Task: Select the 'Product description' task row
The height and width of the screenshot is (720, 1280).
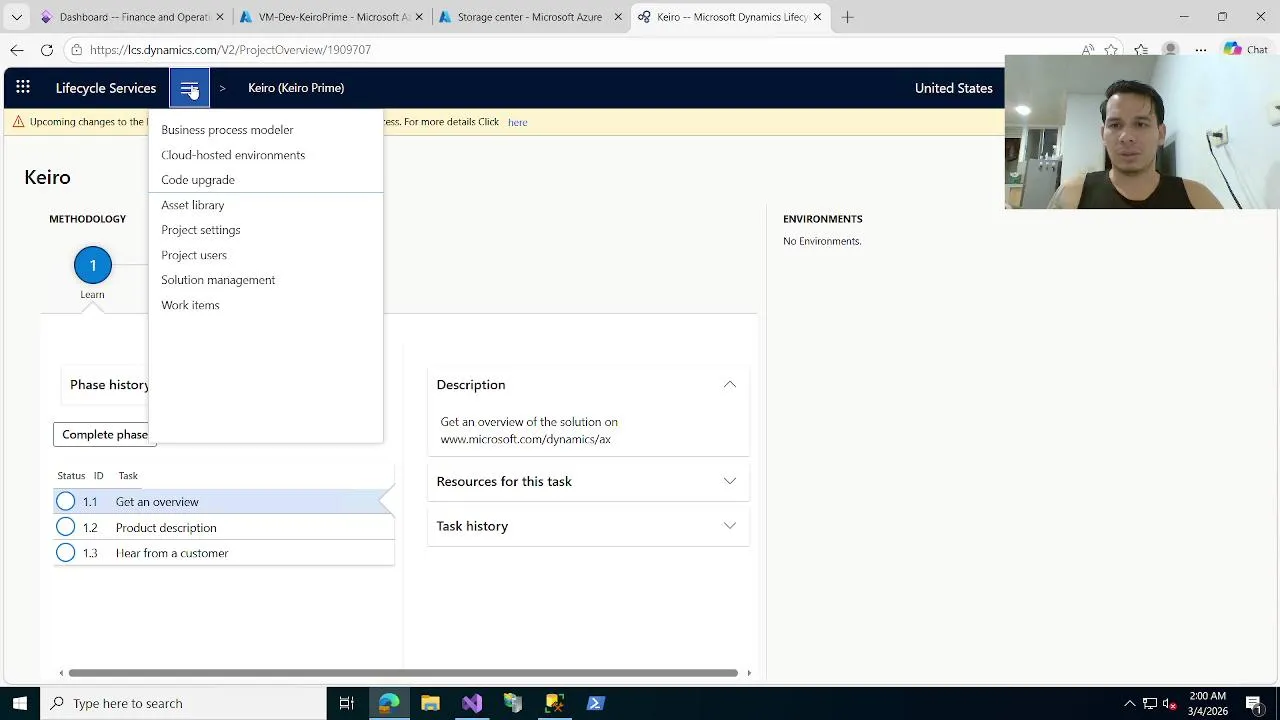Action: 224,527
